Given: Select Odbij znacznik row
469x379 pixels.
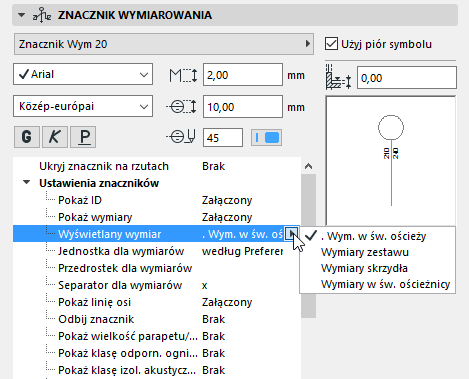Looking at the screenshot, I should [157, 319].
